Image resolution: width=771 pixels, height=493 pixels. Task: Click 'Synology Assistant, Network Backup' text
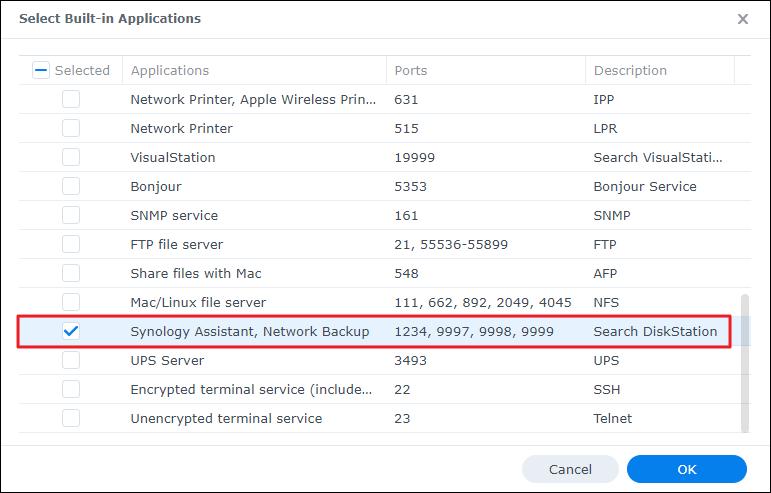point(250,332)
